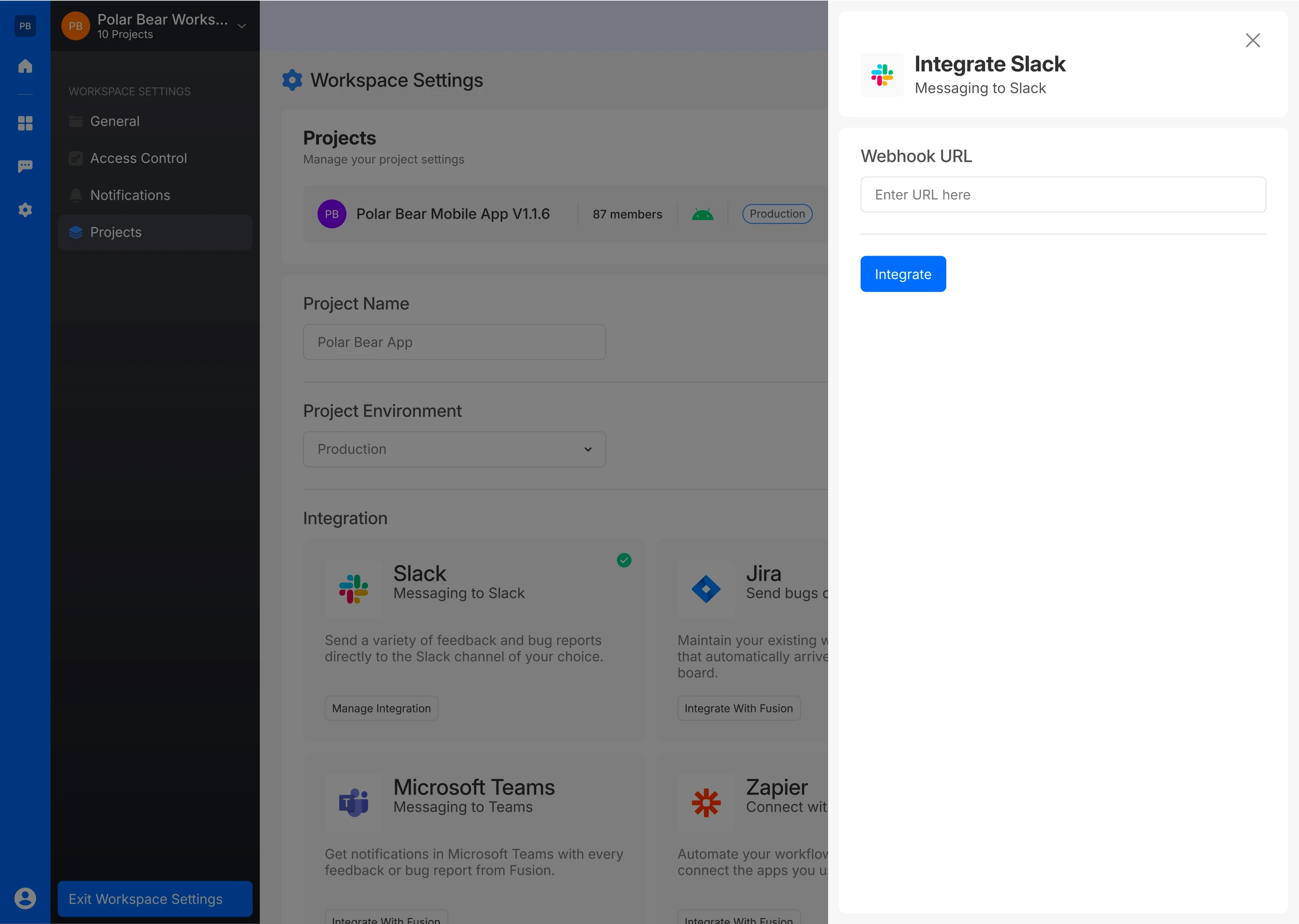Click the Microsoft Teams logo
1299x924 pixels.
click(353, 803)
